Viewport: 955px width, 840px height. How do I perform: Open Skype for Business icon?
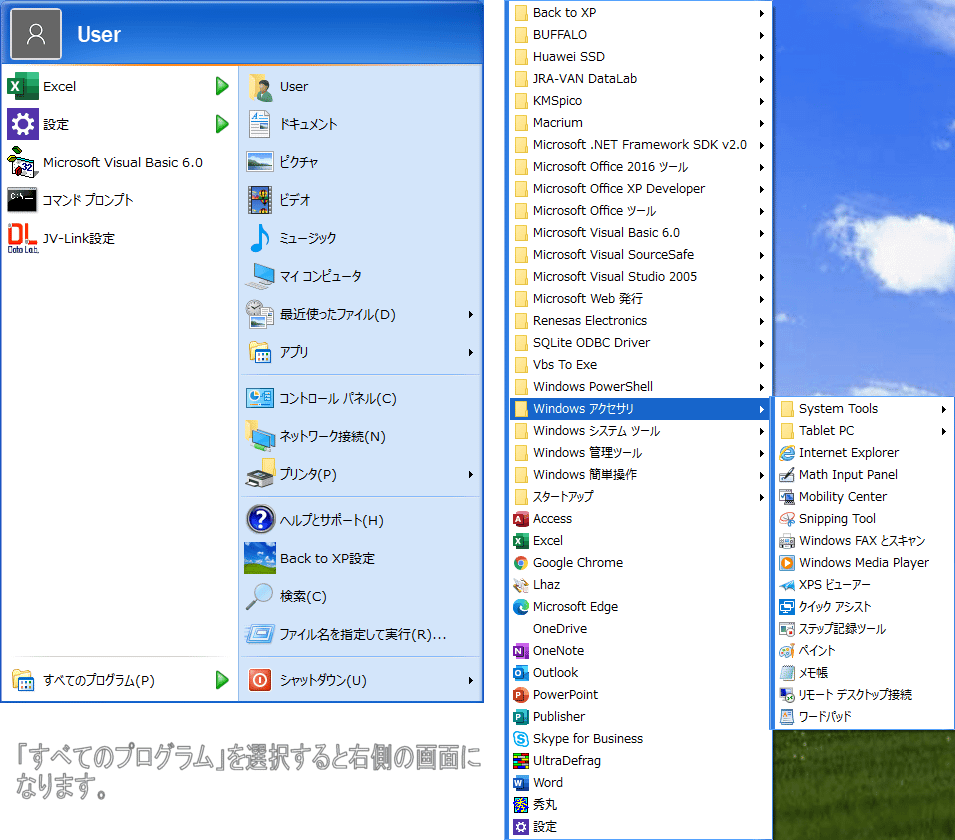point(521,739)
